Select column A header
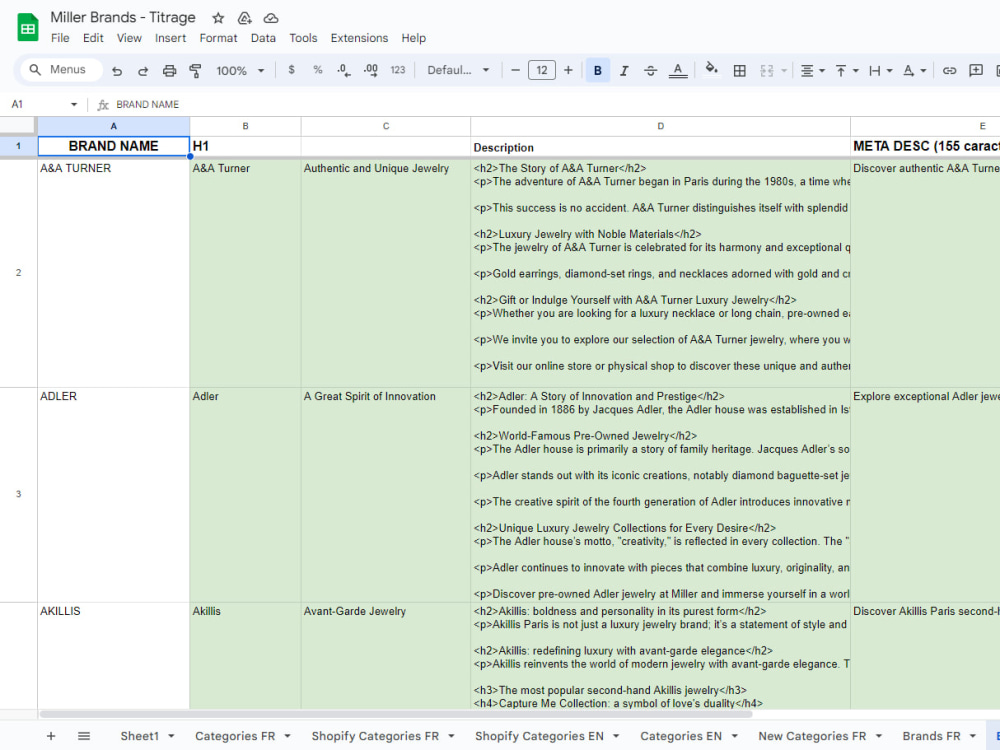Image resolution: width=1000 pixels, height=750 pixels. [114, 126]
